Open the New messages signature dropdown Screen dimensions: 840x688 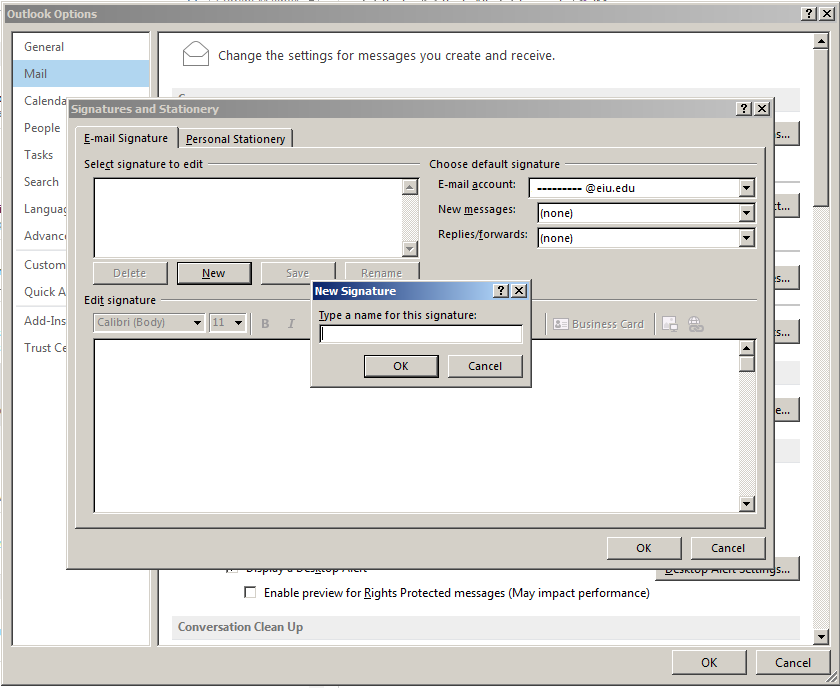pyautogui.click(x=746, y=213)
